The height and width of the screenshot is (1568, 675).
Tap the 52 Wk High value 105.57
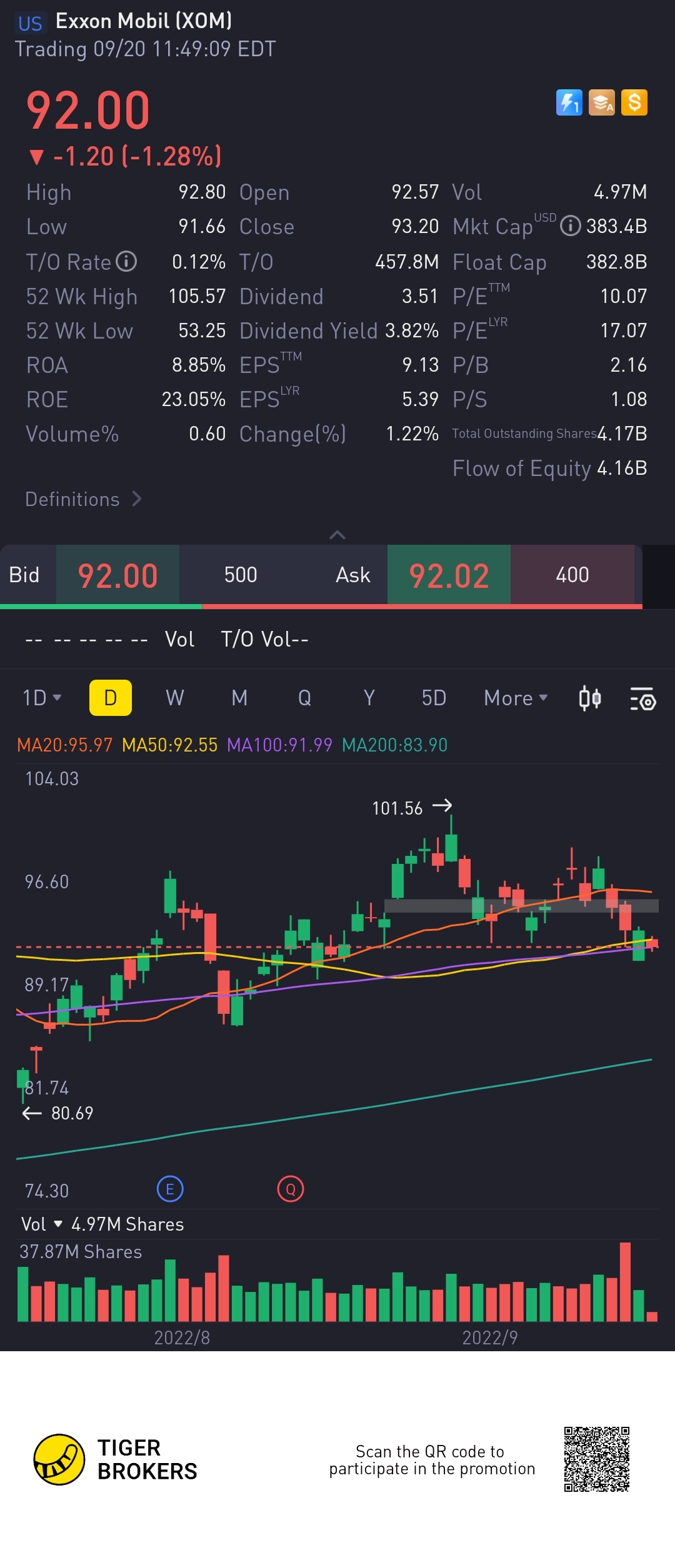coord(197,296)
